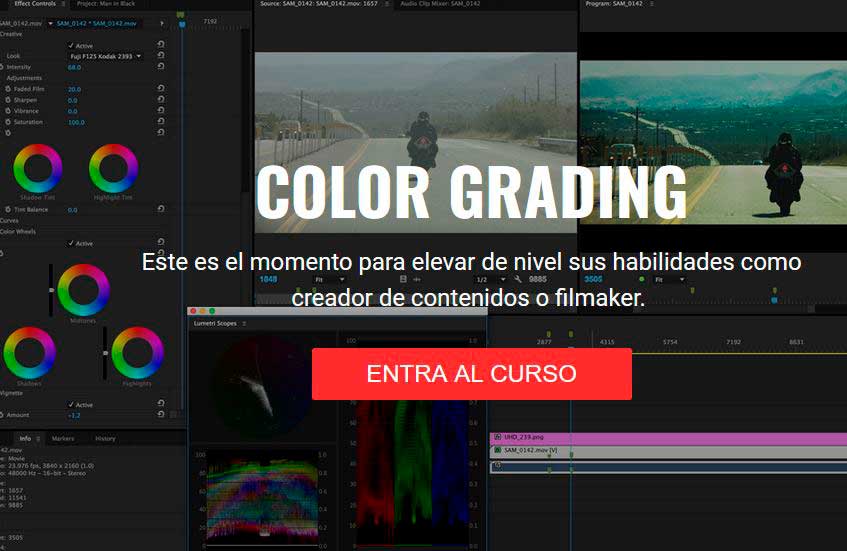
Task: Reset the Saturation value
Action: click(161, 122)
